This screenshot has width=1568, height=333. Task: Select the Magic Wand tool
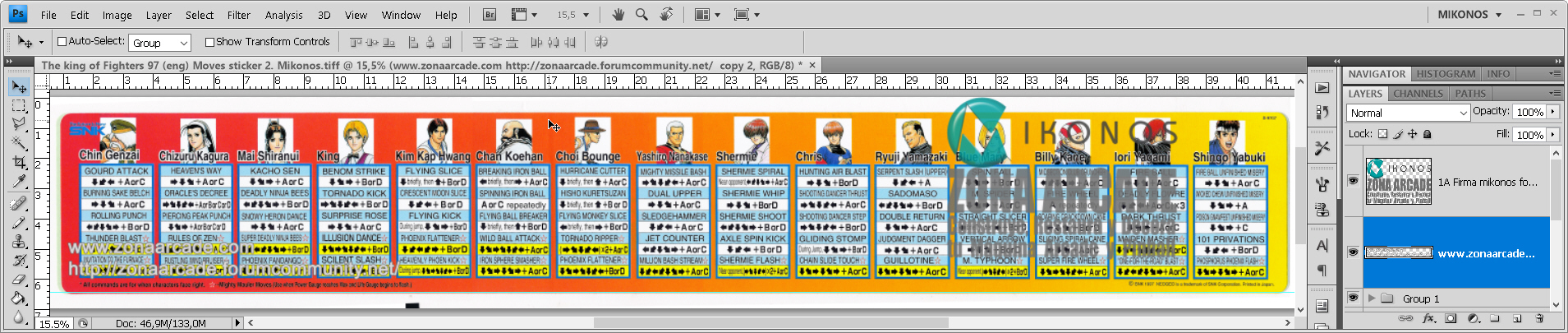(18, 143)
